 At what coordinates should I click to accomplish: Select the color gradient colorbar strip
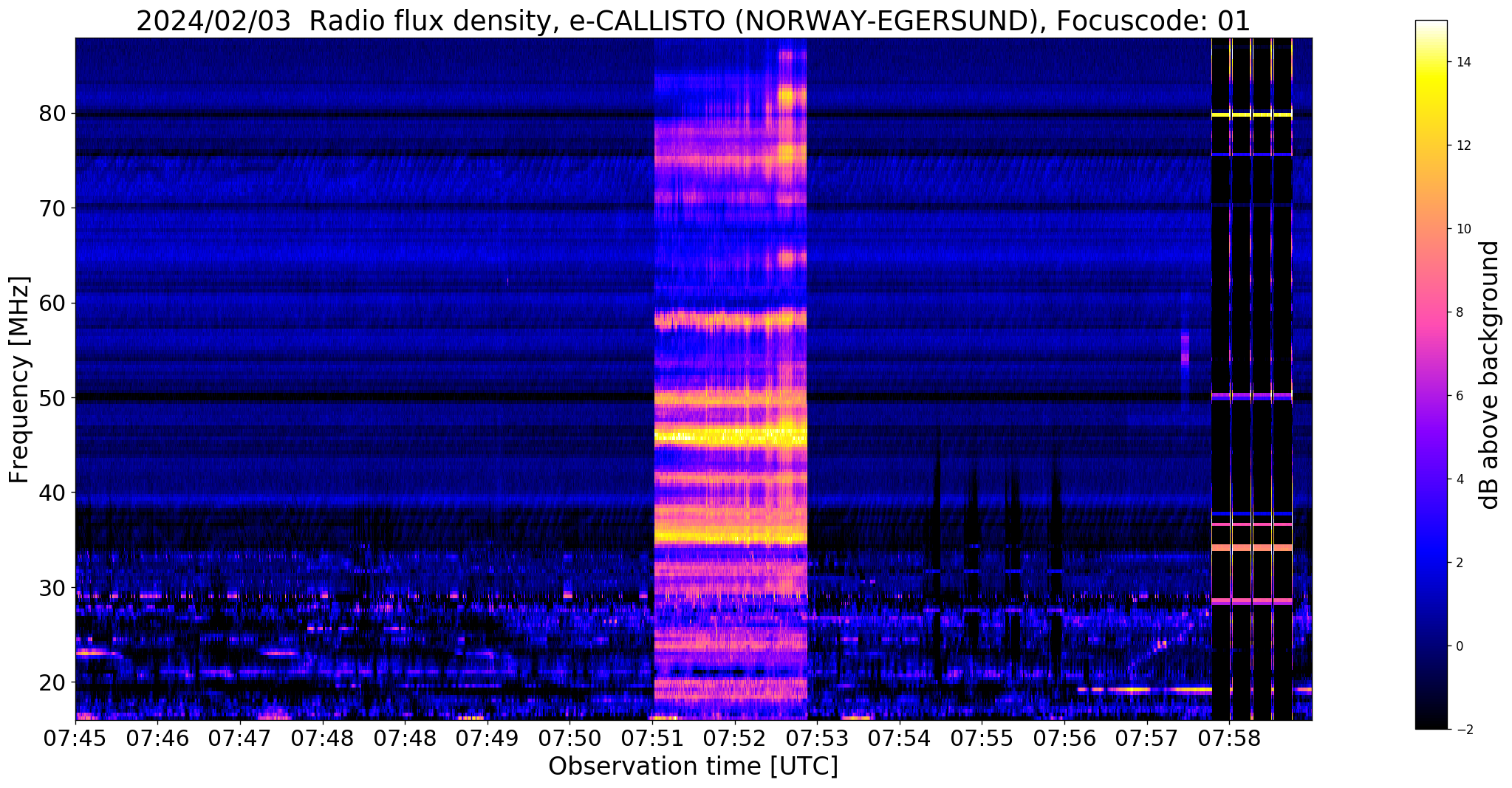1431,374
